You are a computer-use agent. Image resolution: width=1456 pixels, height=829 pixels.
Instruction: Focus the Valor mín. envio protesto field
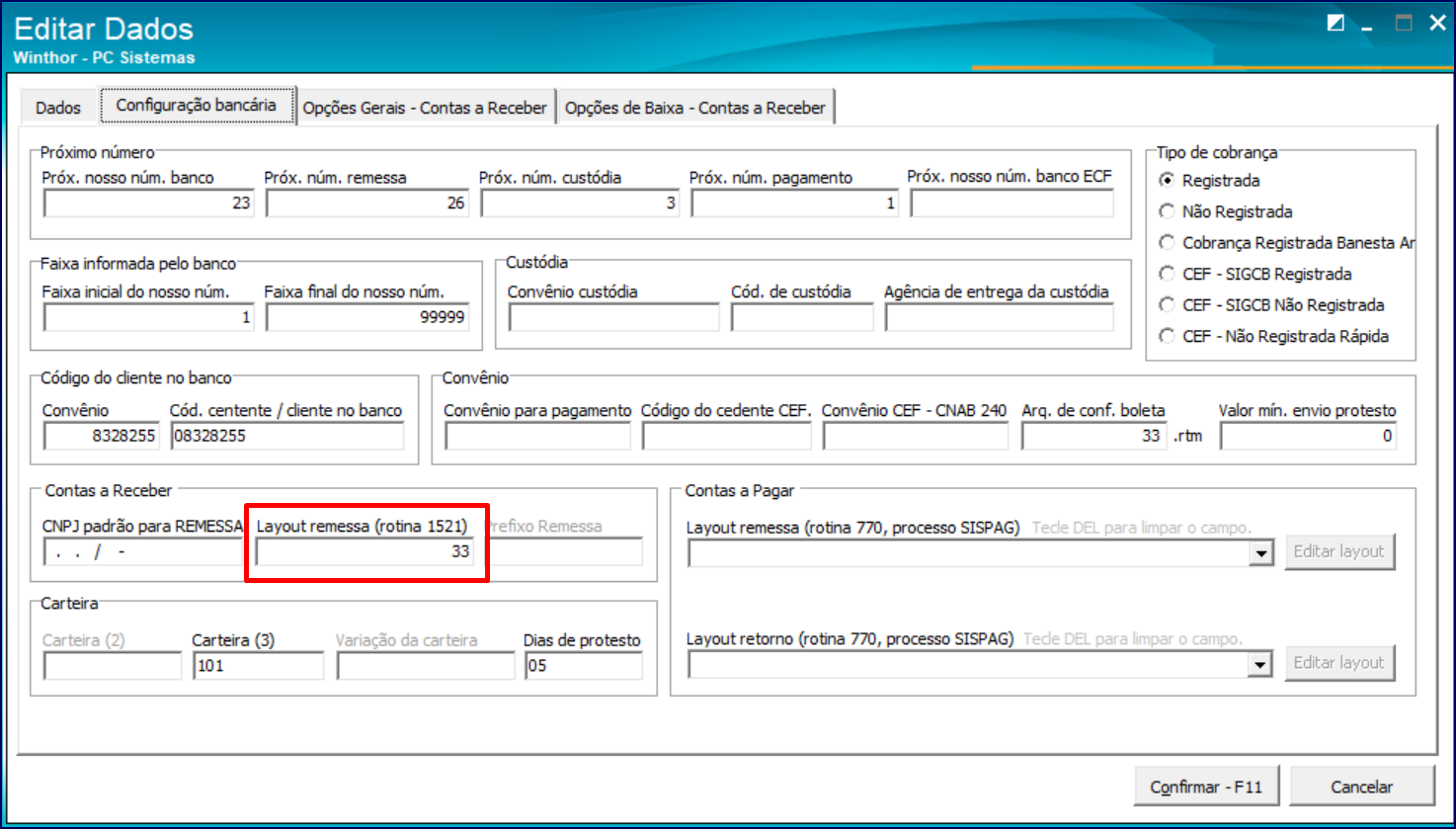1309,436
